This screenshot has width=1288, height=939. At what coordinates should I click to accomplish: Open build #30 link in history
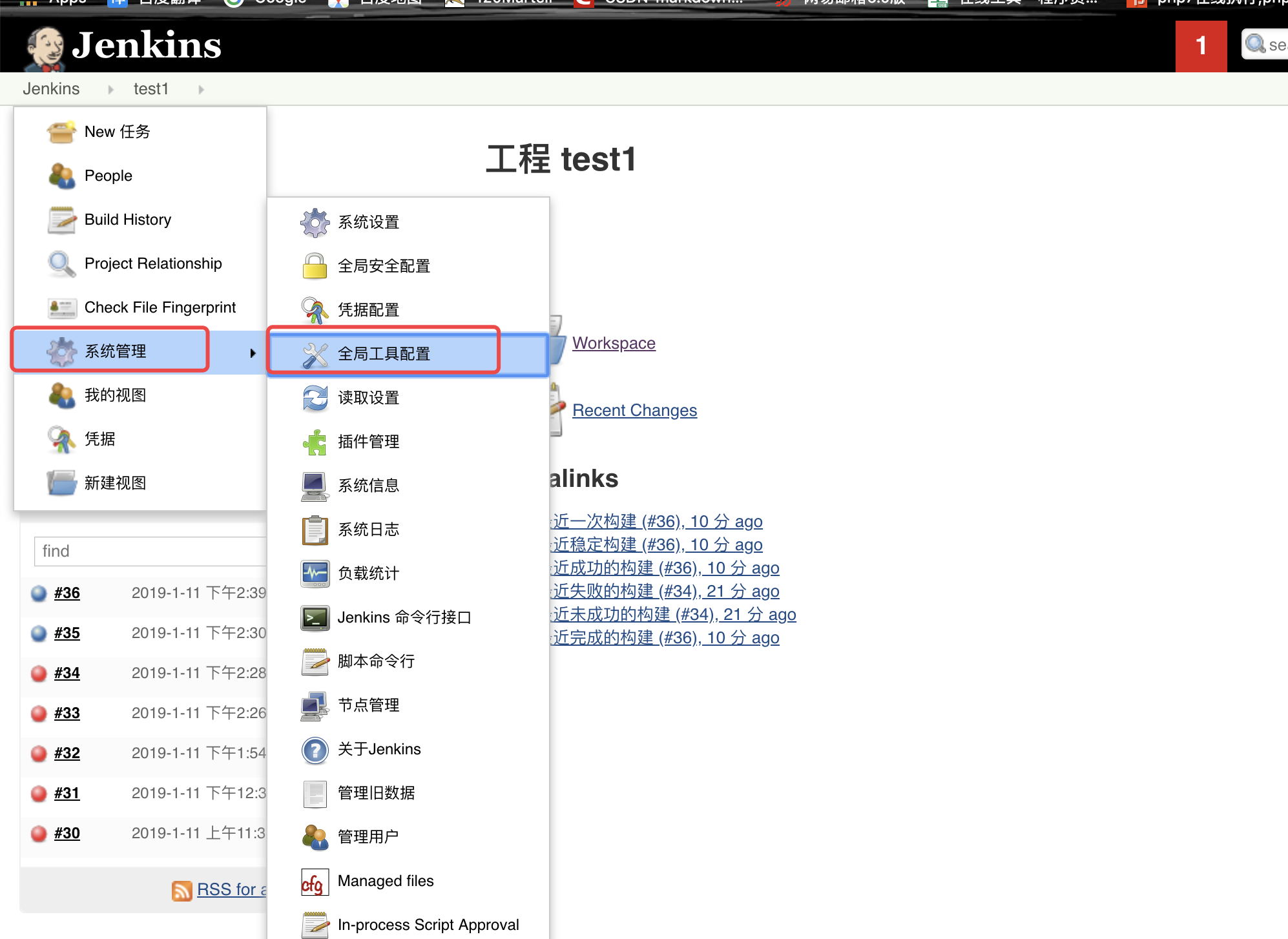pos(67,833)
